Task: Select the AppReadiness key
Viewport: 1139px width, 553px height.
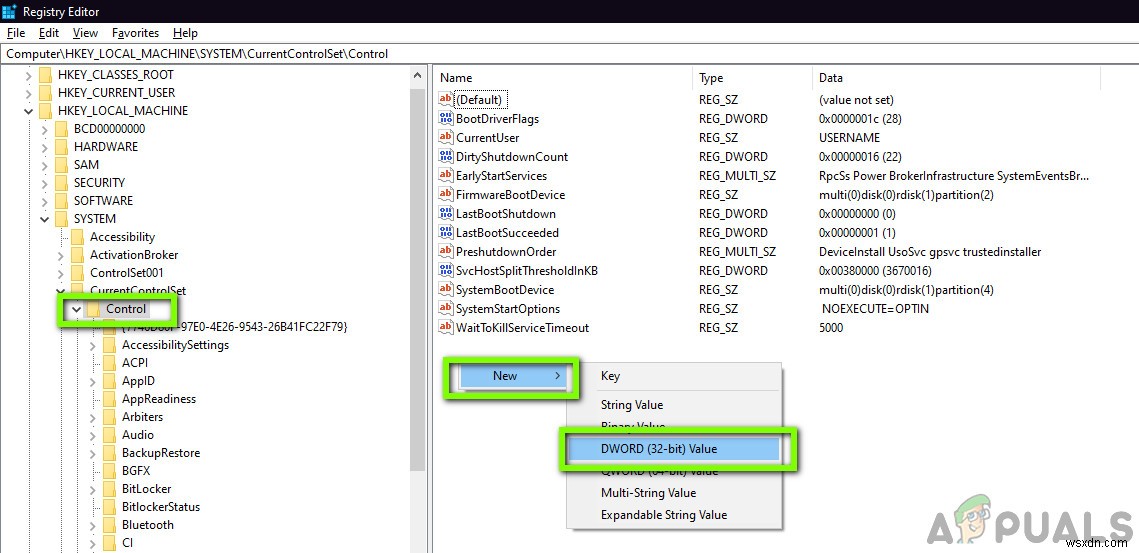Action: [158, 399]
